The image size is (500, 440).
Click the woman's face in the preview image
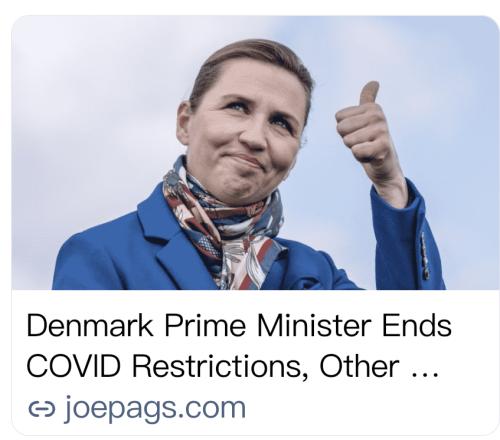tap(243, 133)
